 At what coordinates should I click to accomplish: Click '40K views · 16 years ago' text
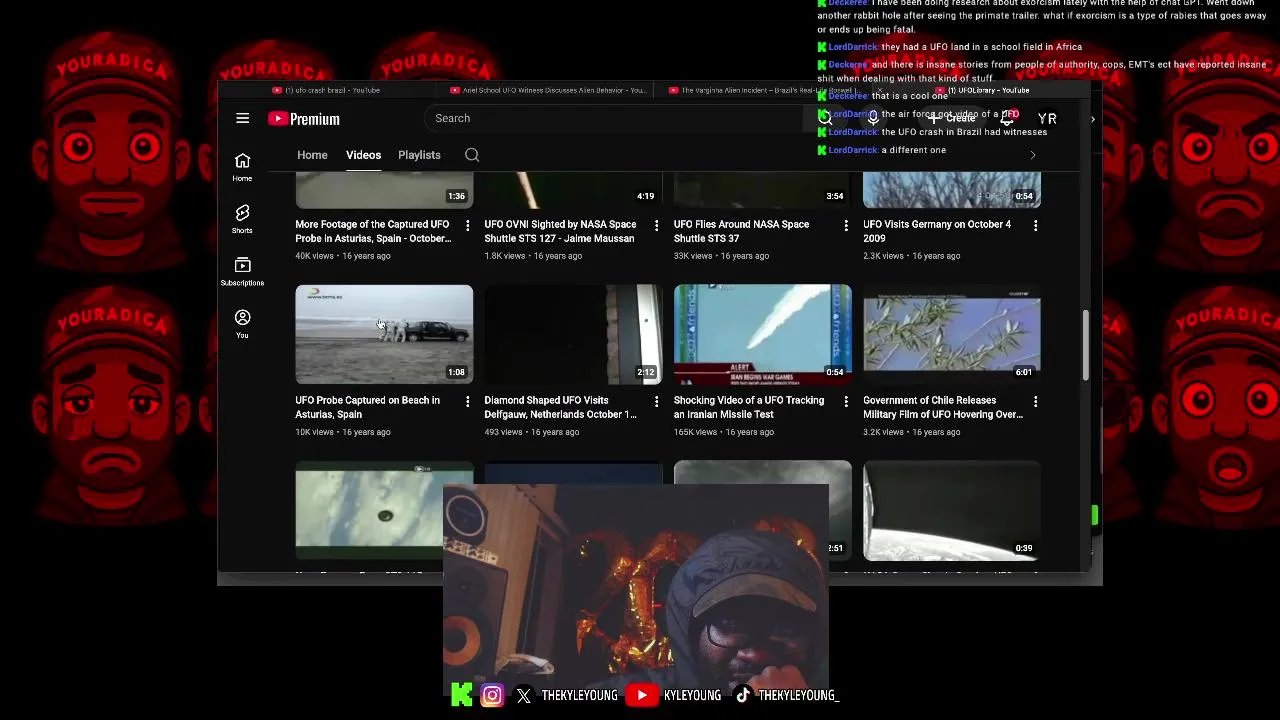click(x=343, y=256)
